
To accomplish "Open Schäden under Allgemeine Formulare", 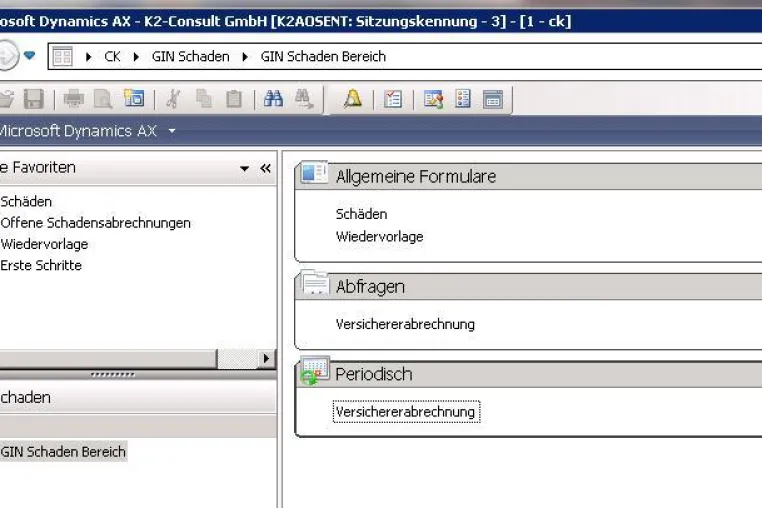I will click(x=362, y=214).
